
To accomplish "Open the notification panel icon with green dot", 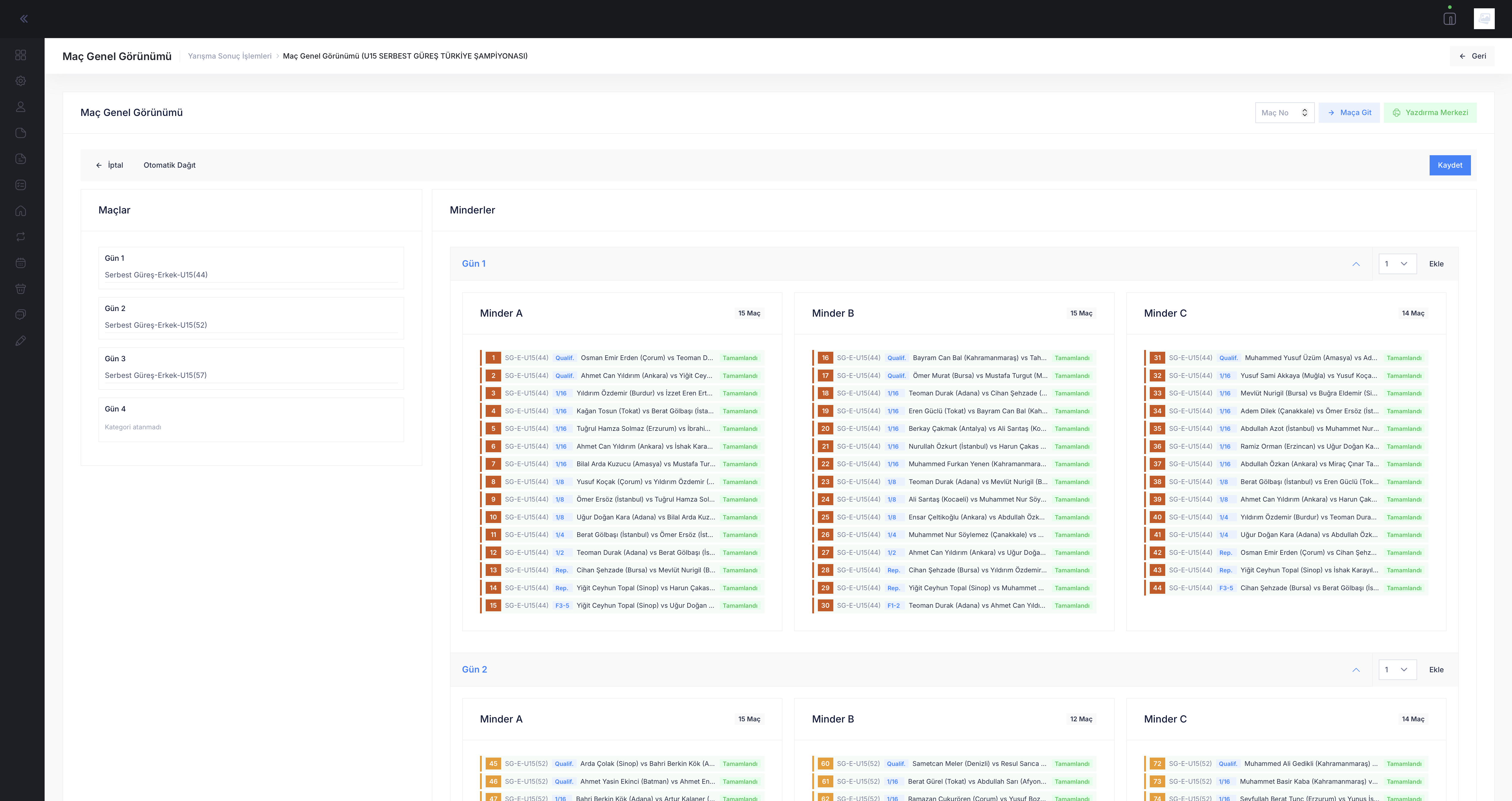I will pyautogui.click(x=1449, y=18).
